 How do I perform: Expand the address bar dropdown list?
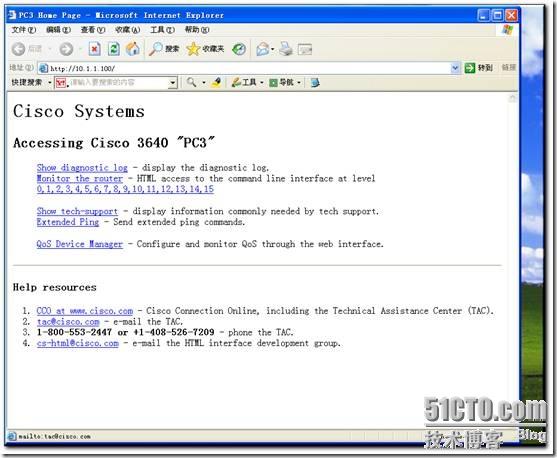point(455,68)
